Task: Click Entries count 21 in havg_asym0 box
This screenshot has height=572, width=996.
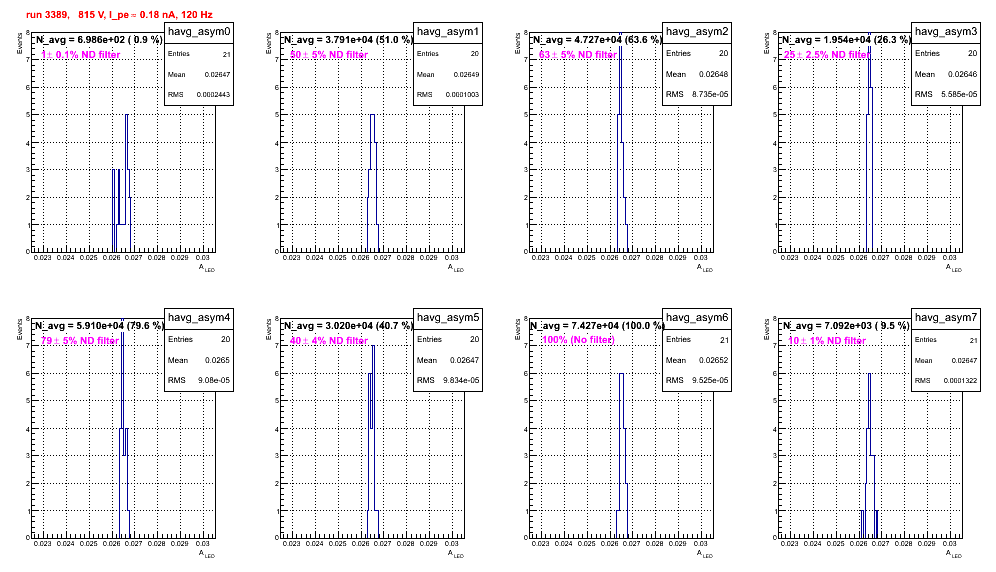Action: tap(227, 54)
